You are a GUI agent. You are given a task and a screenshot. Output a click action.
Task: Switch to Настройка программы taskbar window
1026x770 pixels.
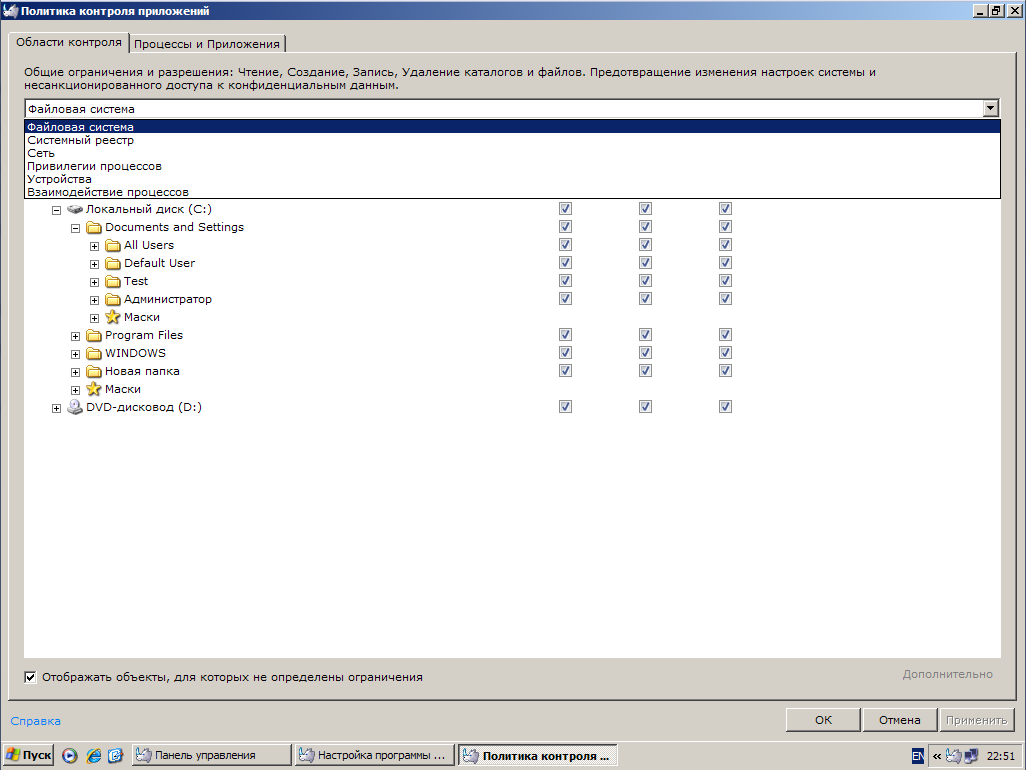tap(374, 756)
